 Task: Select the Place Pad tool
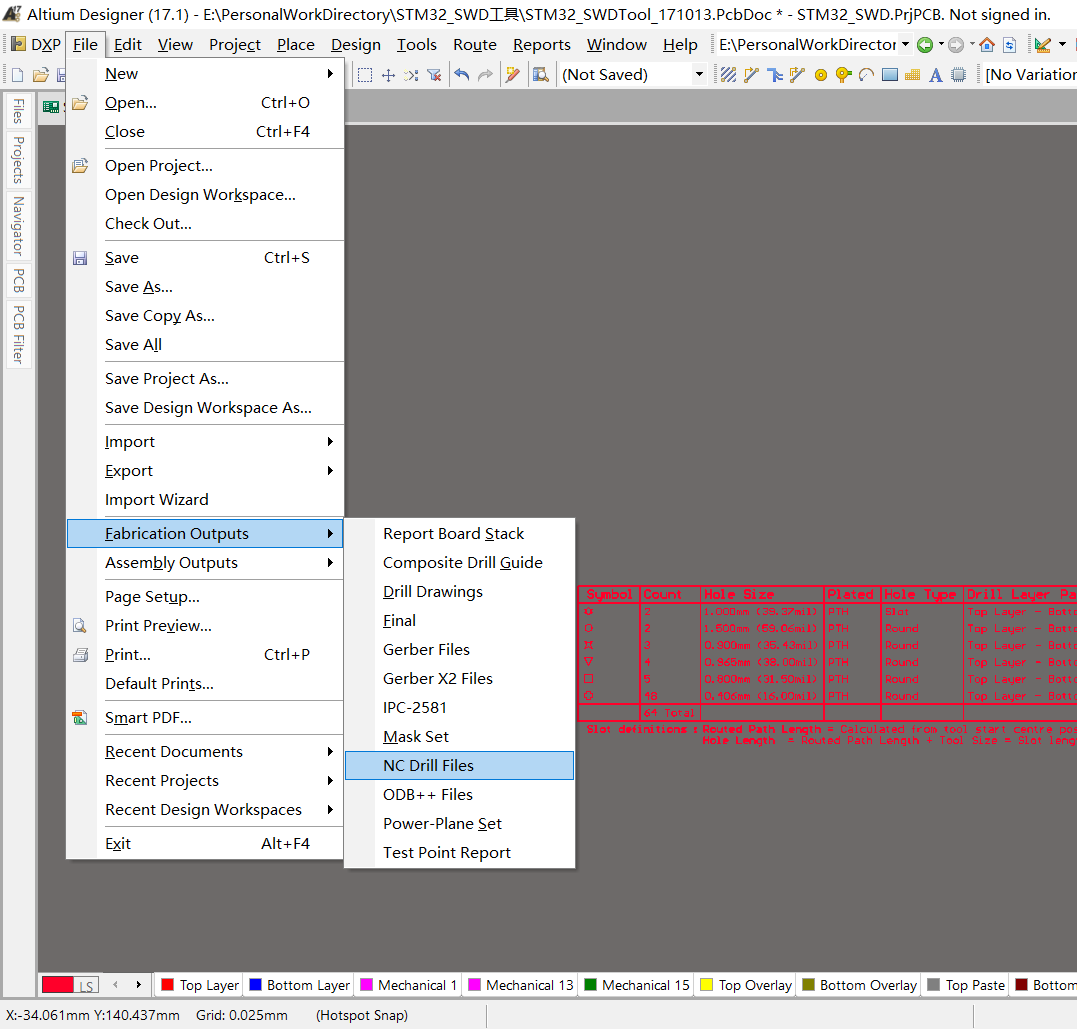pyautogui.click(x=821, y=75)
